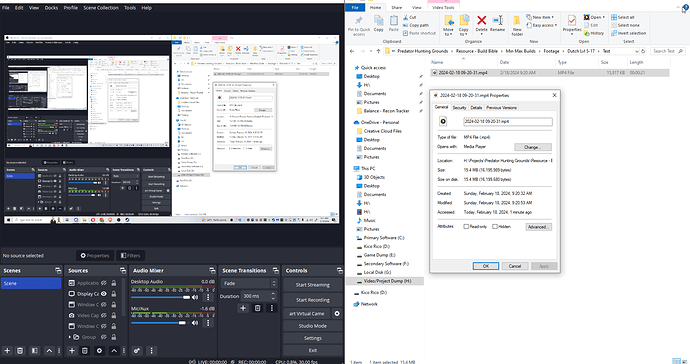Open the Scene Collection menu
This screenshot has height=364, width=690.
point(101,7)
